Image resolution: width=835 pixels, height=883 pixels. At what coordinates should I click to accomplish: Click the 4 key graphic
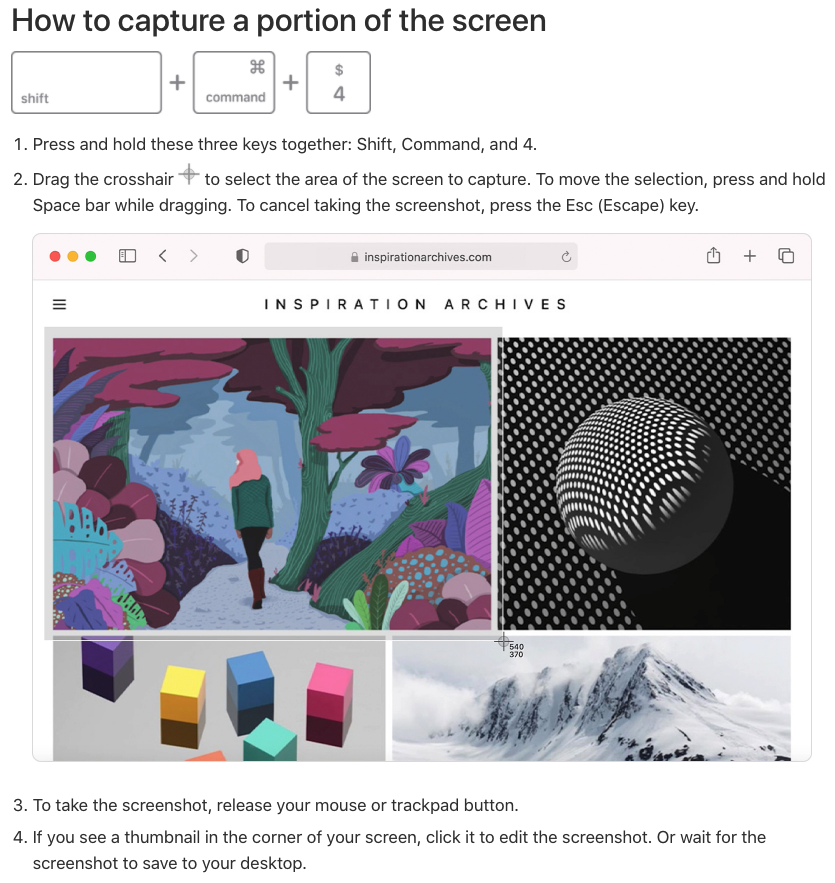(338, 83)
